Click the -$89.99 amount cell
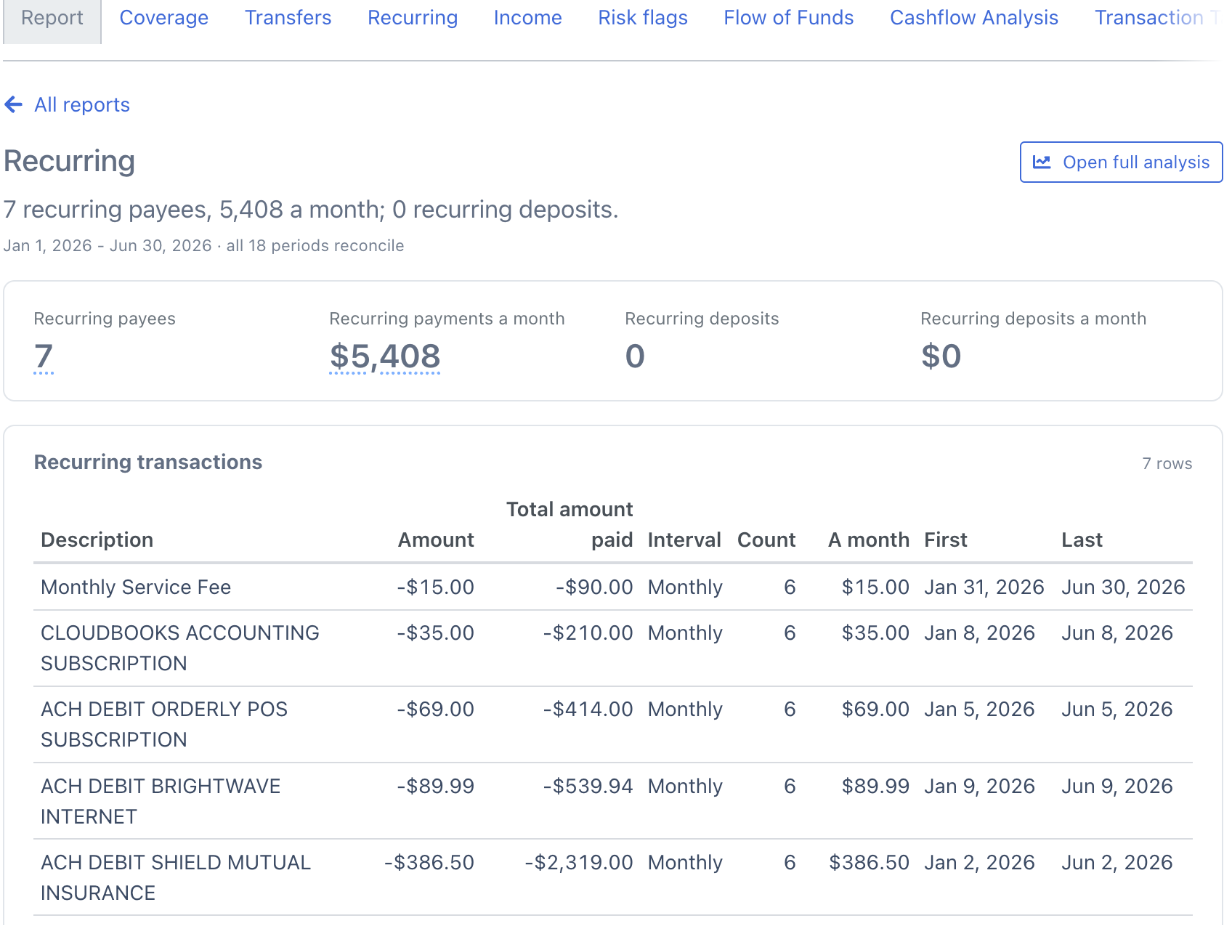Viewport: 1232px width, 925px height. click(435, 786)
